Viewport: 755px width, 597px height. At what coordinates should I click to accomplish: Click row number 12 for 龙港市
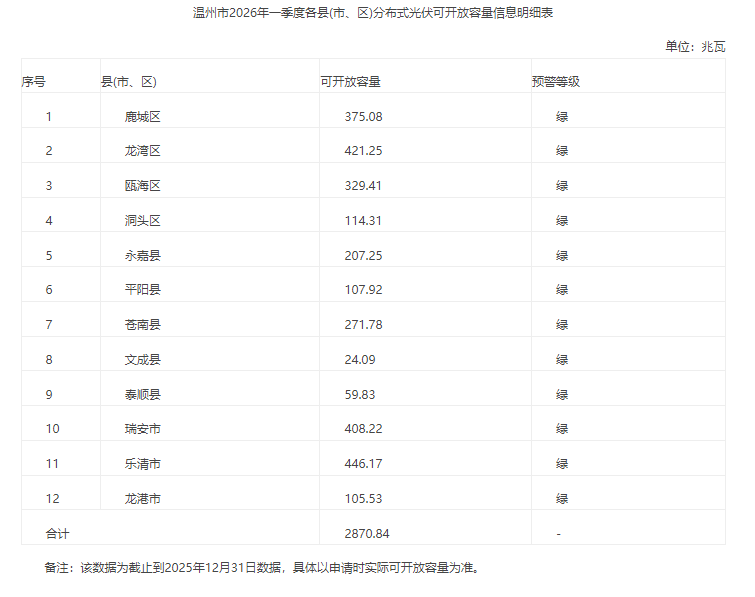coord(52,499)
